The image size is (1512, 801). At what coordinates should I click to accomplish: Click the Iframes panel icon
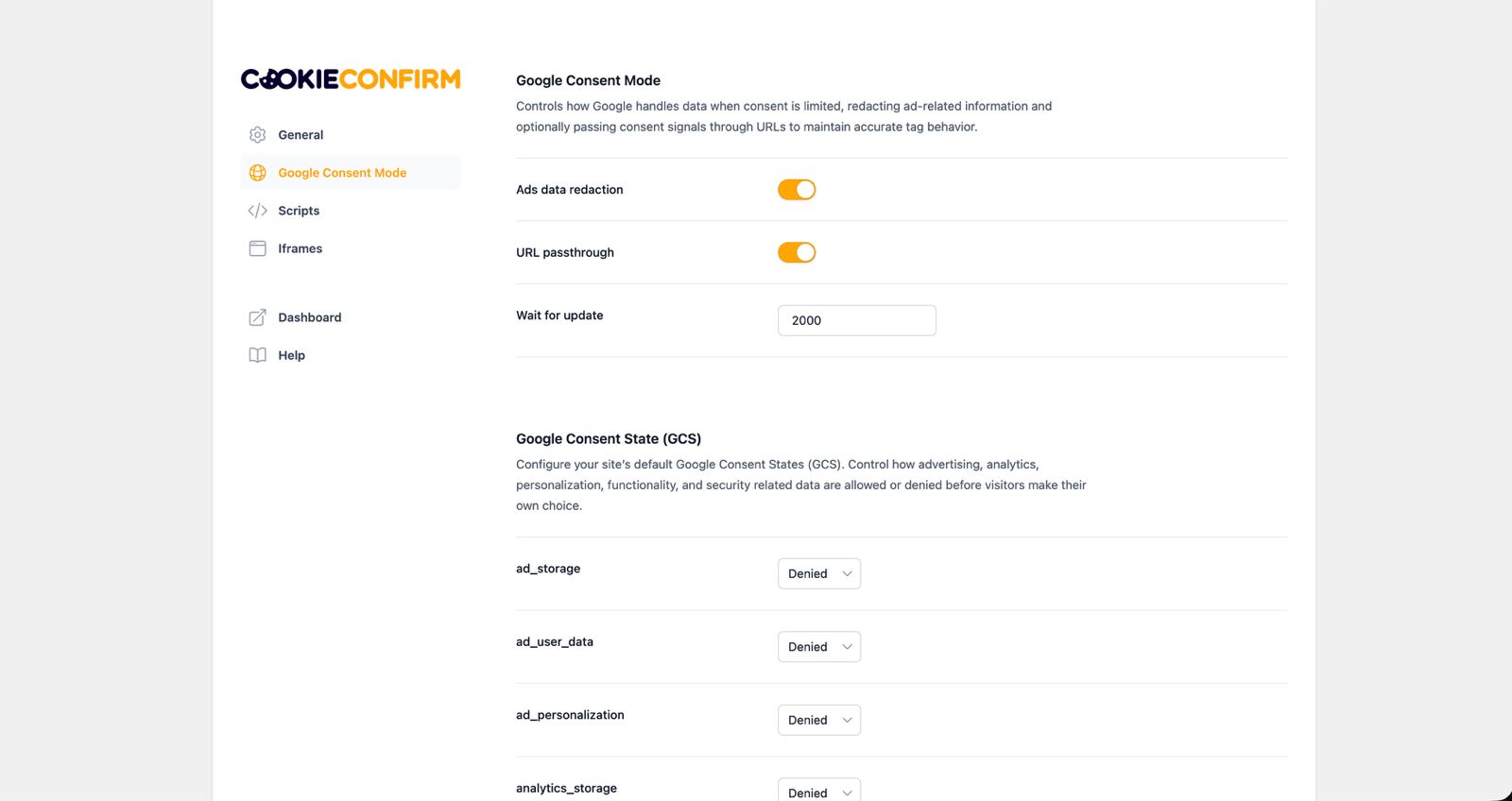pos(257,247)
